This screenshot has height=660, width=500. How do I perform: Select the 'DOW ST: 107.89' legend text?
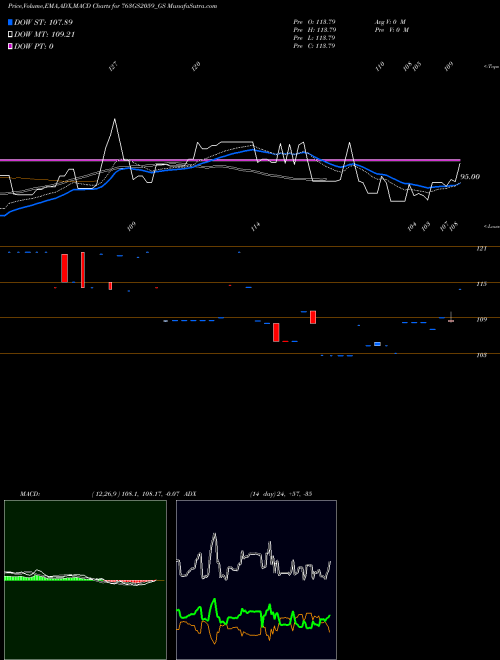click(43, 22)
